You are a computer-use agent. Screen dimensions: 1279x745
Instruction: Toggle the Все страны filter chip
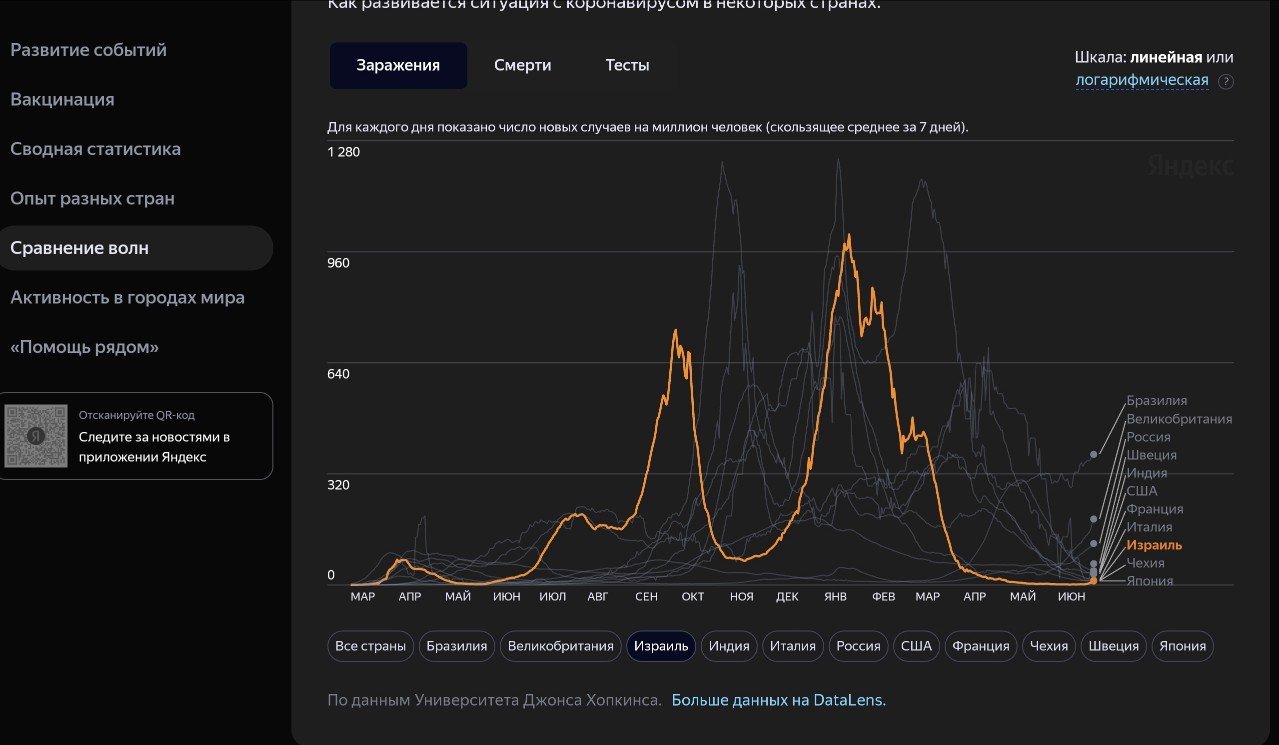pos(370,646)
